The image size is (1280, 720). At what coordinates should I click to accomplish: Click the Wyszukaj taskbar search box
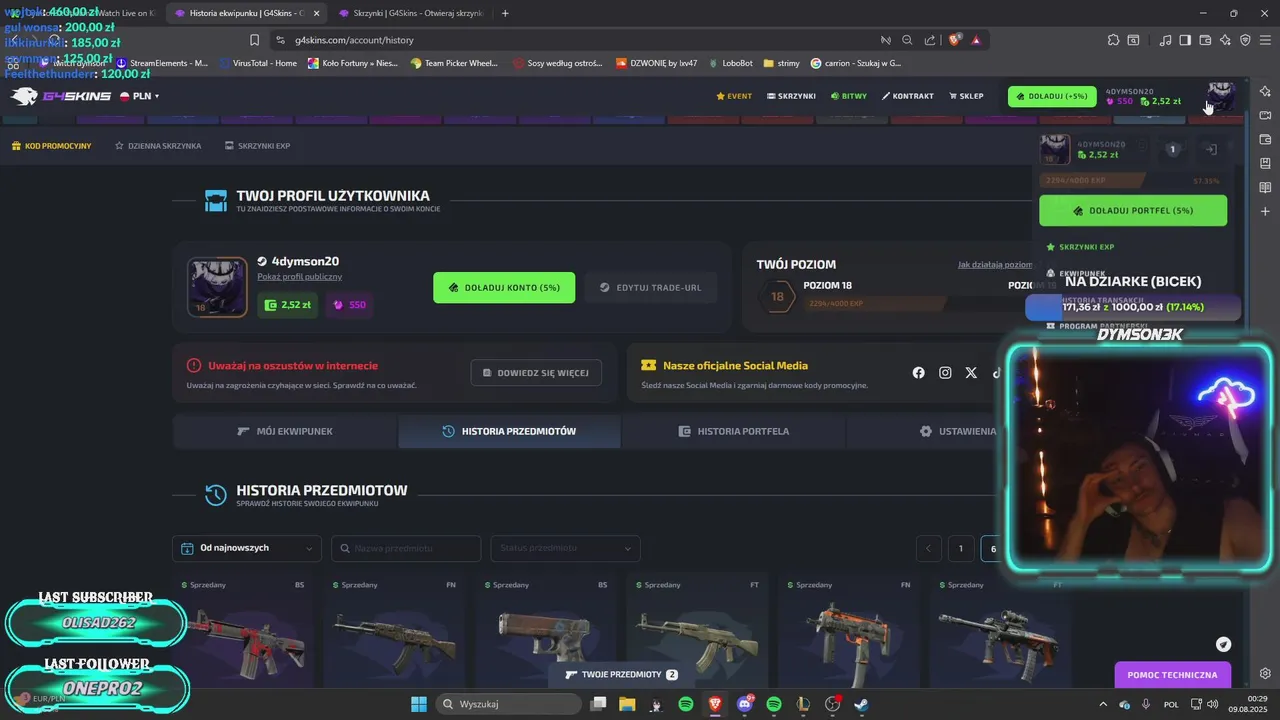(509, 704)
